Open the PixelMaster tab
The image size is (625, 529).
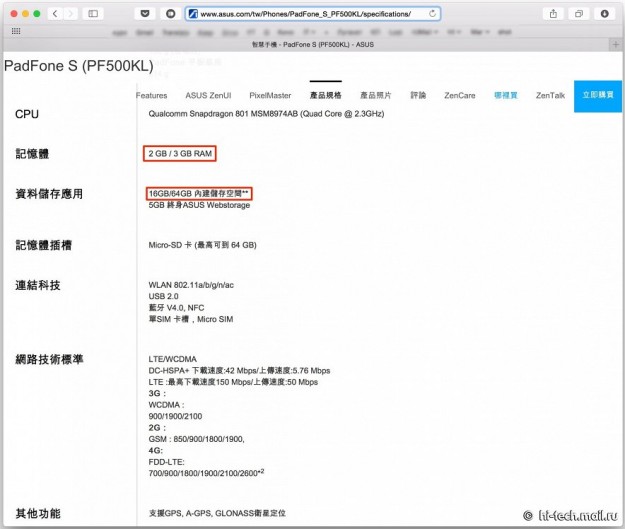[270, 95]
